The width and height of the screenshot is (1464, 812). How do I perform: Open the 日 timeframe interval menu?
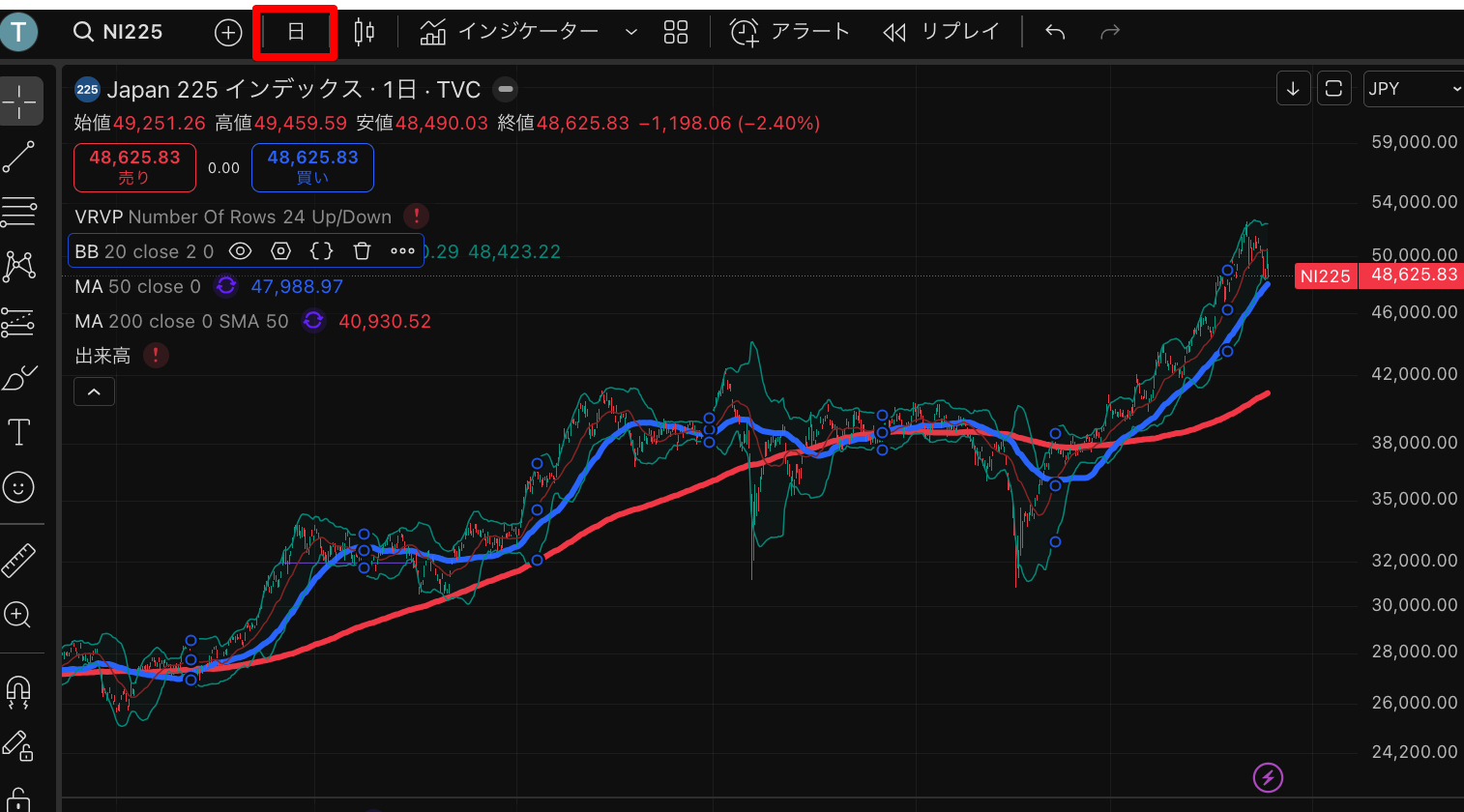296,32
